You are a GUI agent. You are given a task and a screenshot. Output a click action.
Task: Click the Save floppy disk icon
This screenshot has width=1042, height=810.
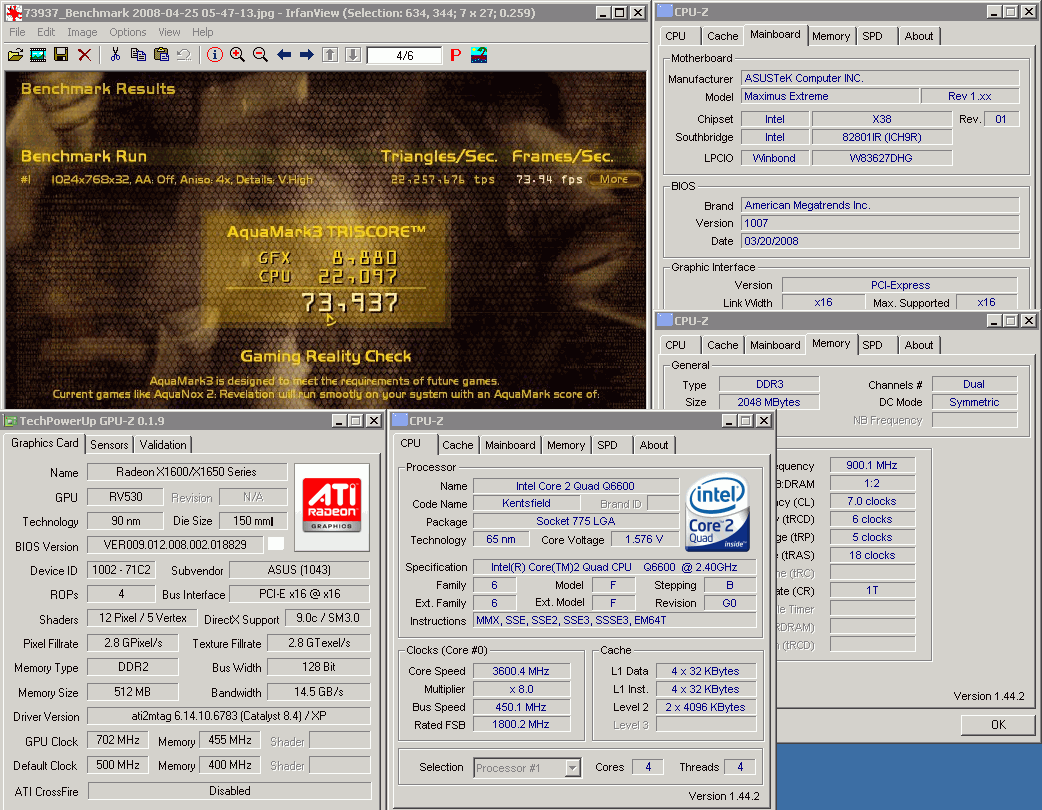[x=61, y=54]
